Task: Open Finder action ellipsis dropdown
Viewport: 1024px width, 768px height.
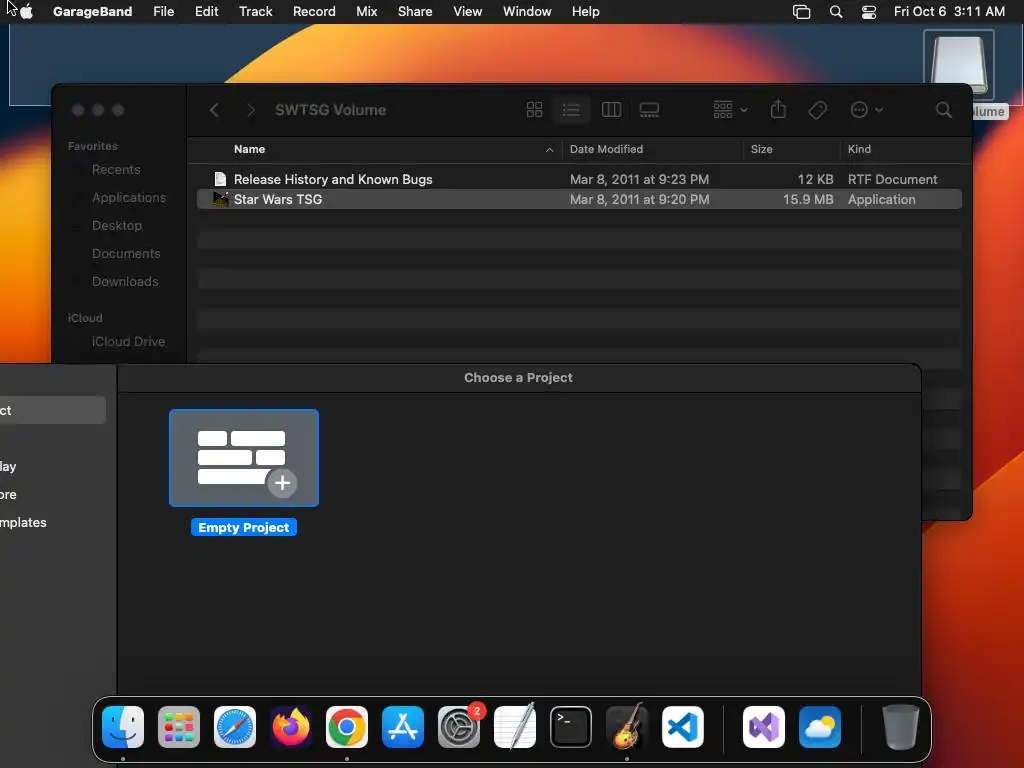Action: (x=867, y=110)
